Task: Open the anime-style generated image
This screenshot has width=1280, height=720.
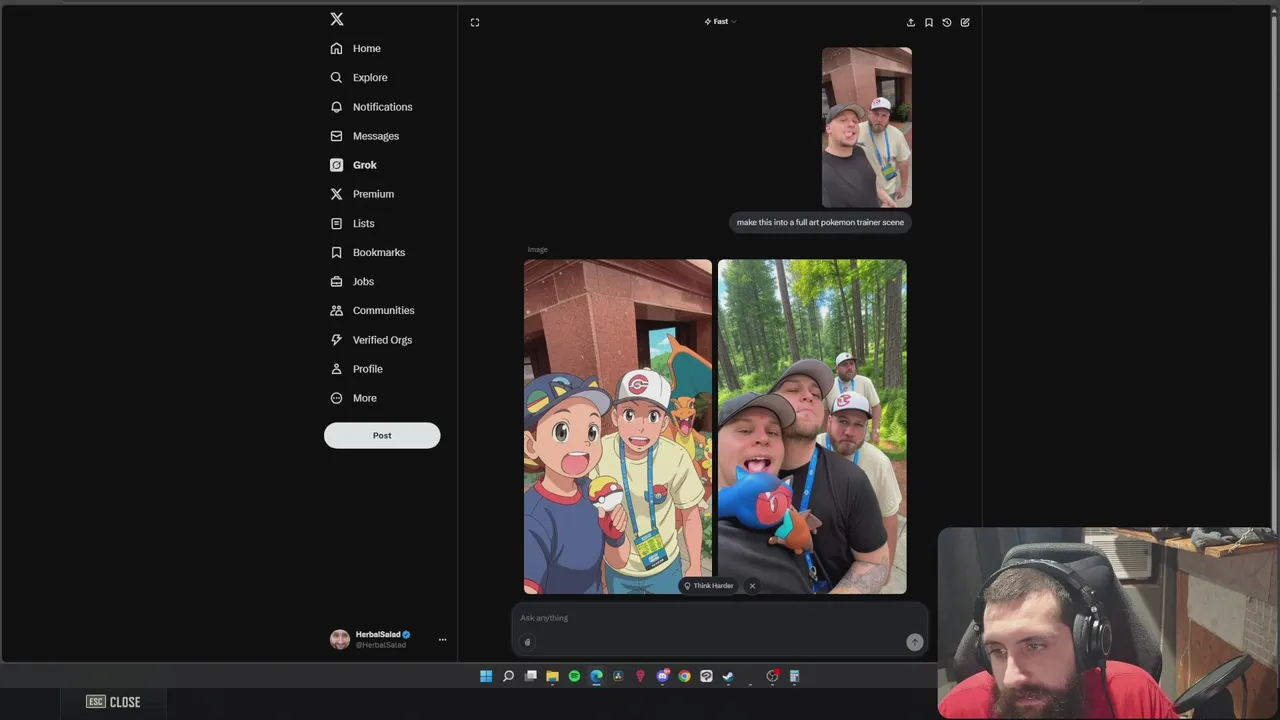Action: point(618,427)
